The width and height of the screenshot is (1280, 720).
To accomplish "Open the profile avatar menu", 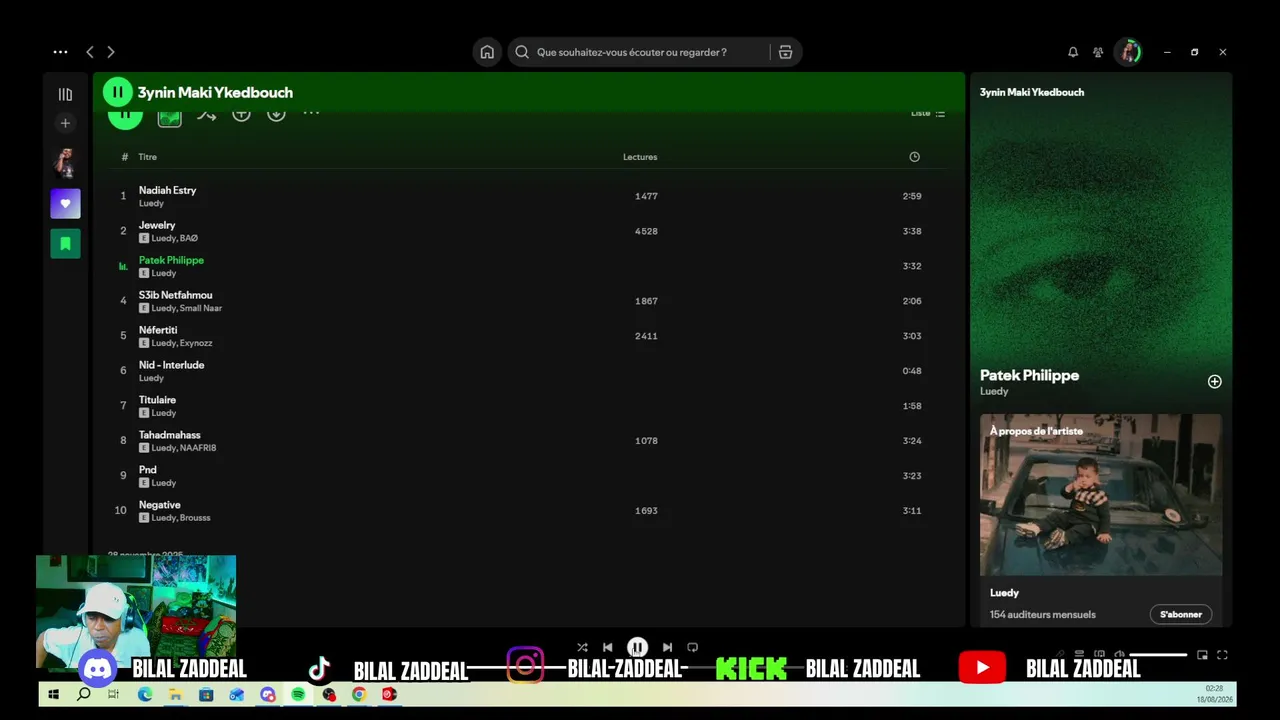I will (x=1128, y=52).
